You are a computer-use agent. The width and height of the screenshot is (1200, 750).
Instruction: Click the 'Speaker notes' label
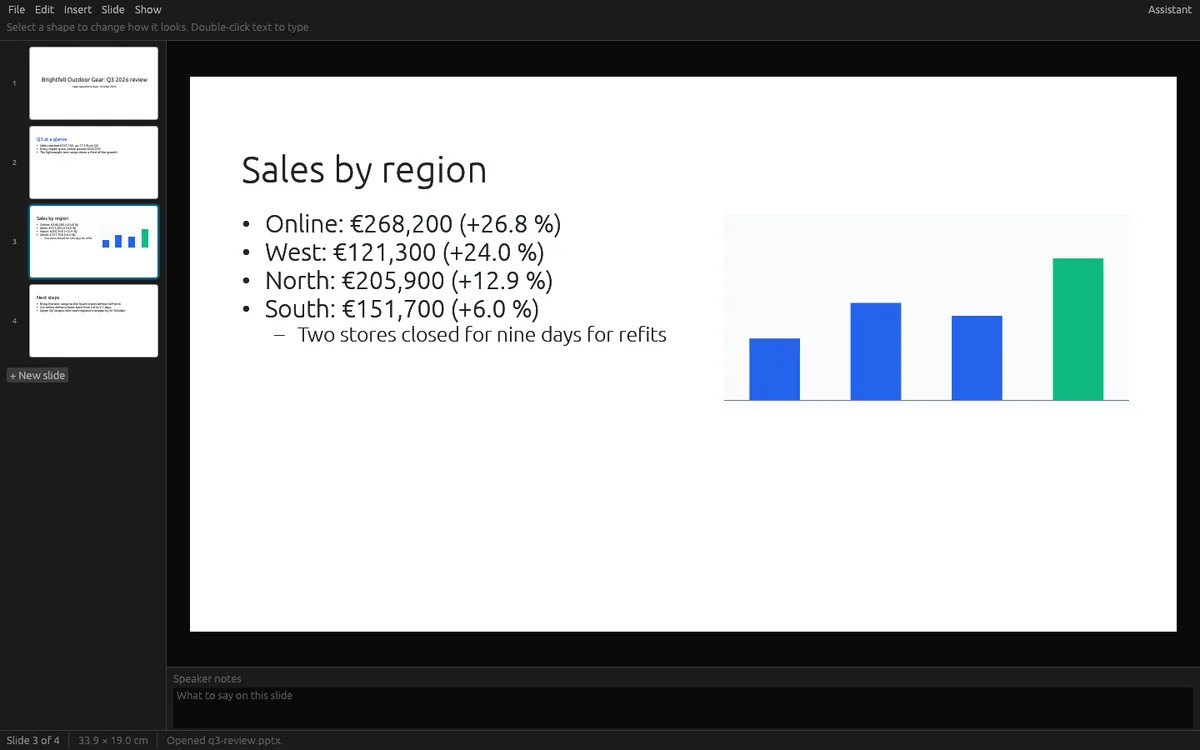coord(207,679)
